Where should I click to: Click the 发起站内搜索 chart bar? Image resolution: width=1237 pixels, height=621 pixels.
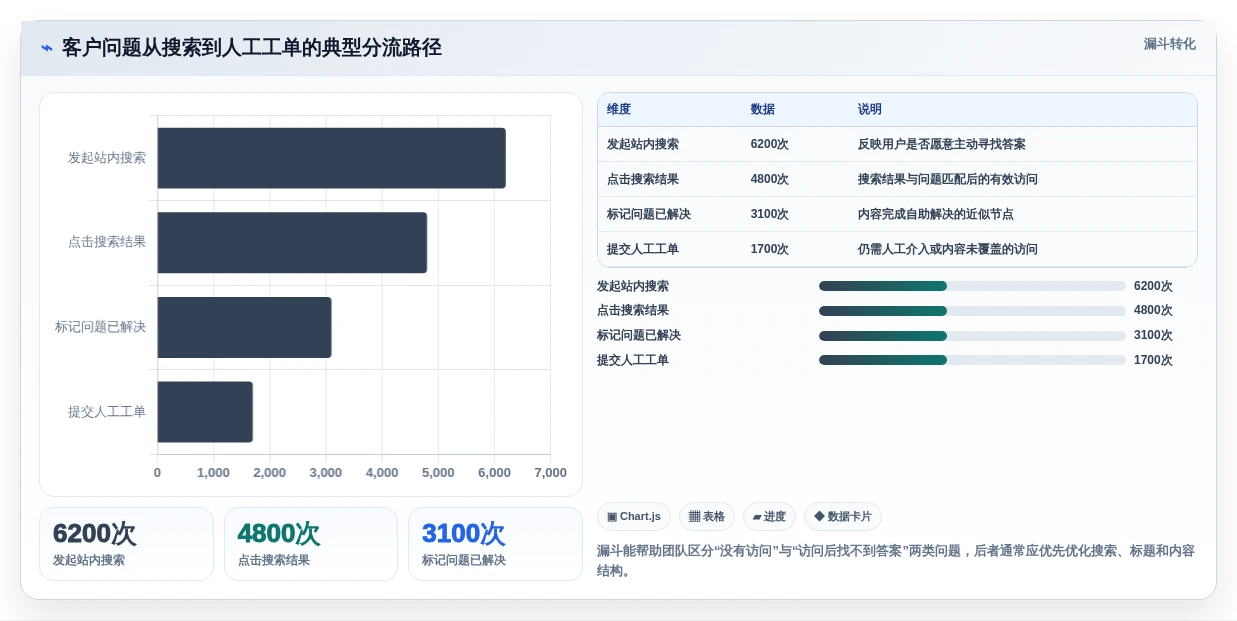(x=331, y=158)
